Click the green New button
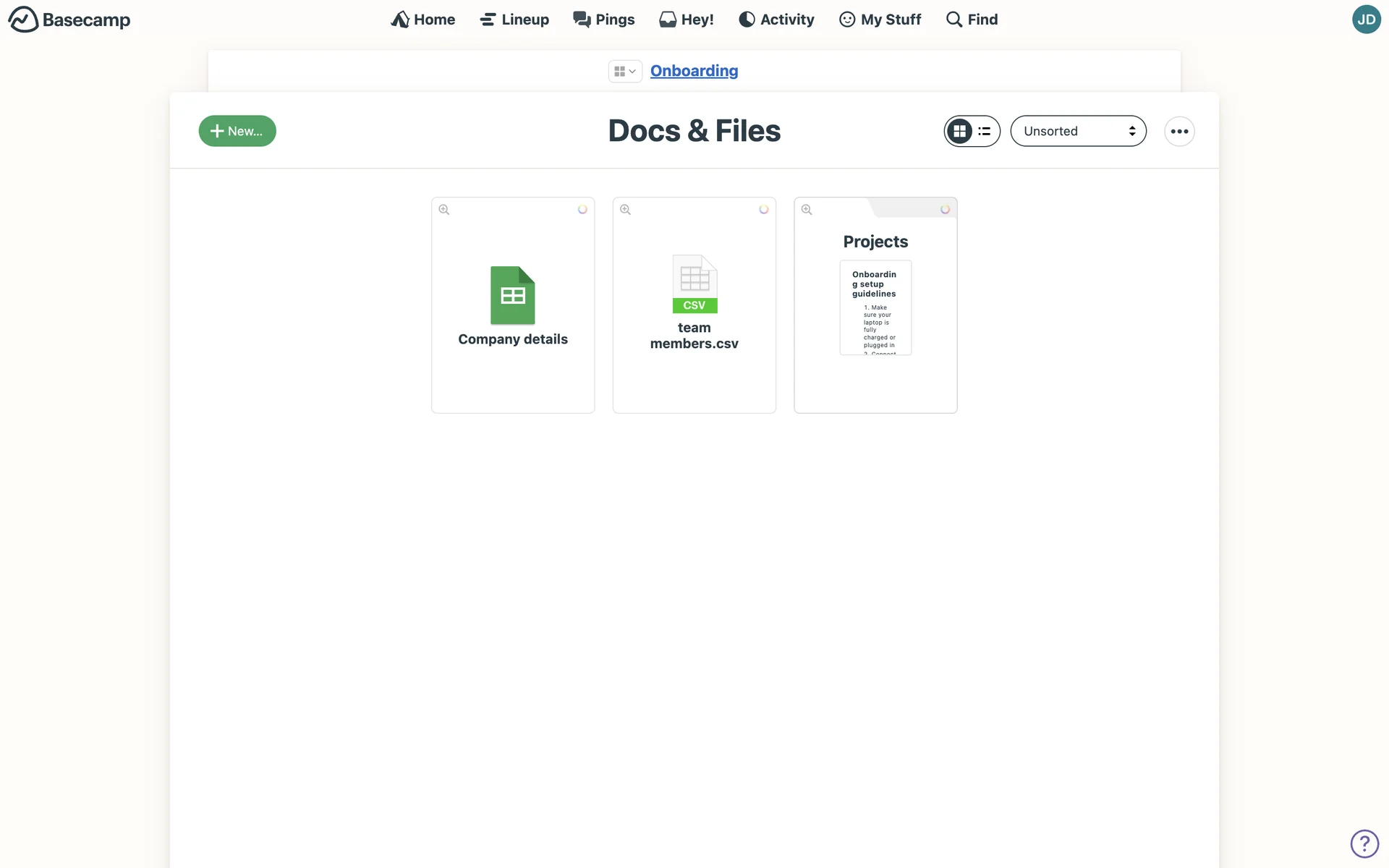Screen dimensions: 1389x868 point(237,131)
